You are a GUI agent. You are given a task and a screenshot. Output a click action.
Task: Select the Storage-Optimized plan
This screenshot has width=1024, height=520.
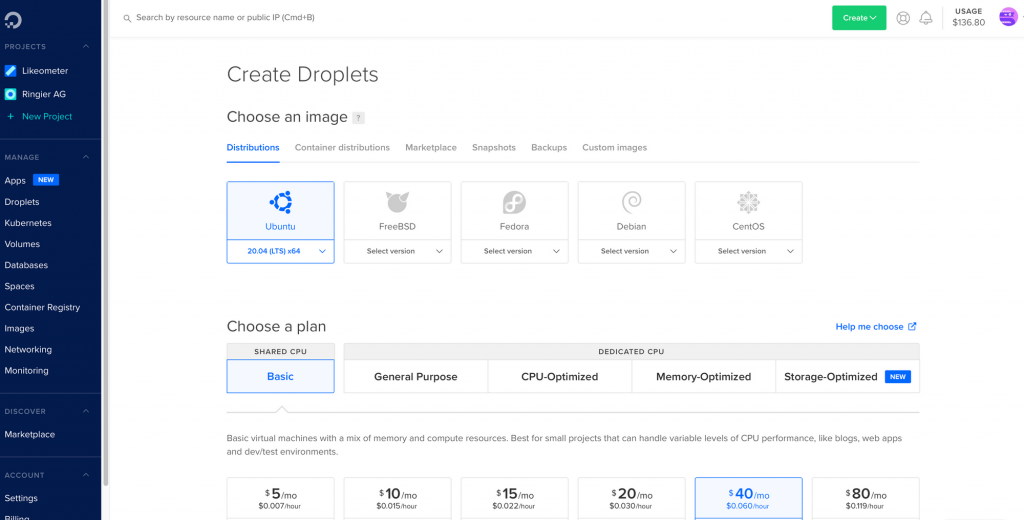coord(847,376)
